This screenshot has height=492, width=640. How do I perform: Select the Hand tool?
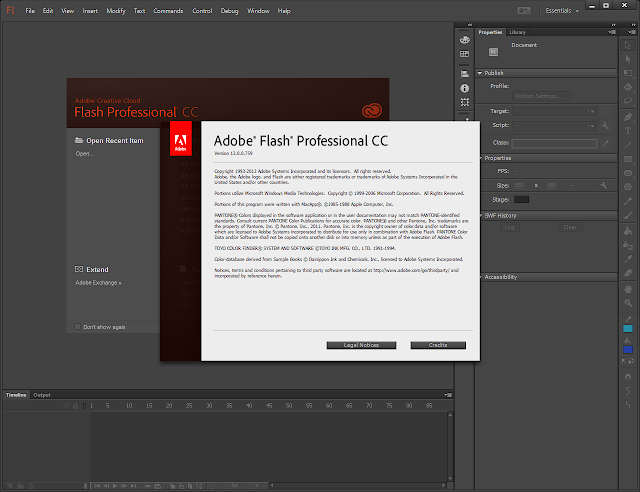pos(628,289)
